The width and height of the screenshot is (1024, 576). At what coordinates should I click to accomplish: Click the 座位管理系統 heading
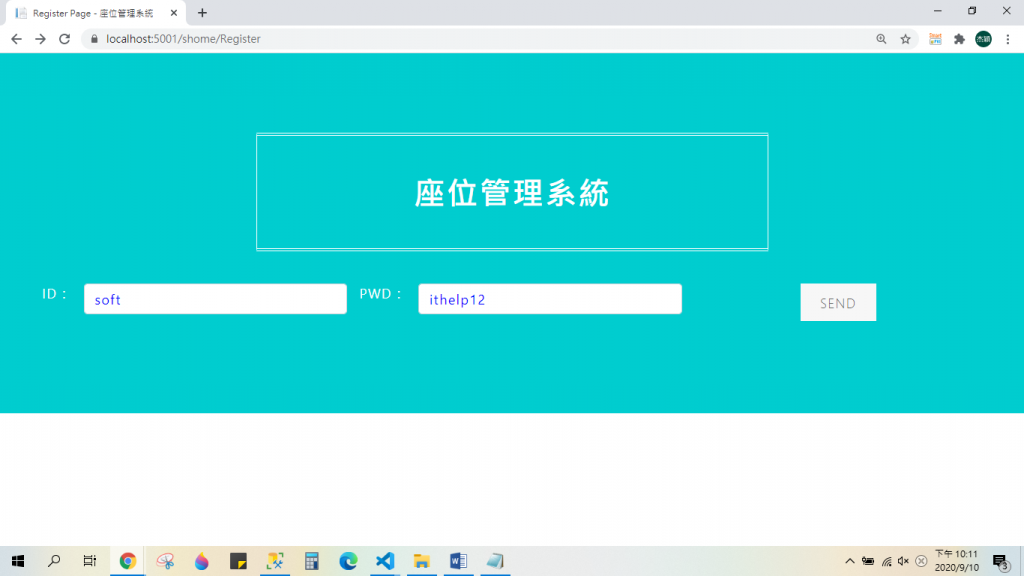[512, 193]
